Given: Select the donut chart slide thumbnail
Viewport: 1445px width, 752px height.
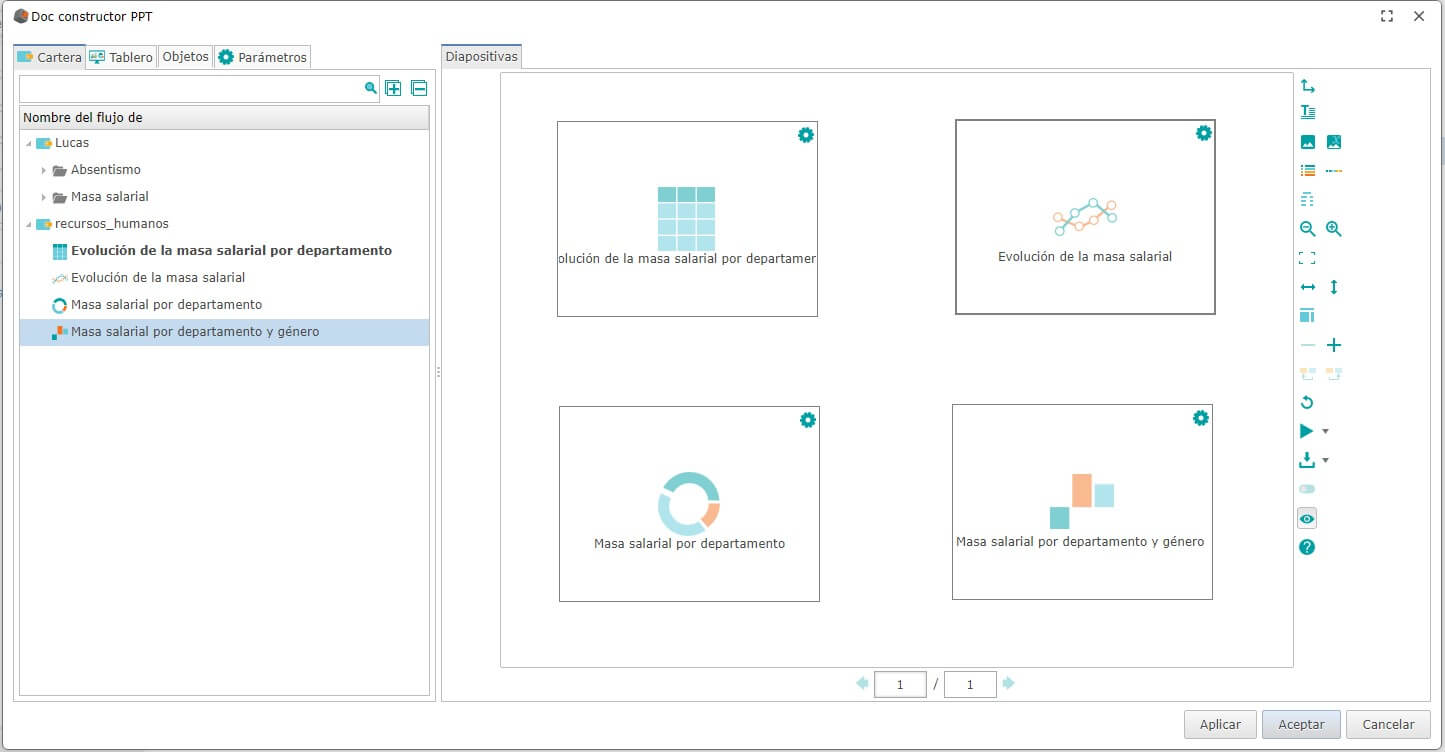Looking at the screenshot, I should [689, 504].
